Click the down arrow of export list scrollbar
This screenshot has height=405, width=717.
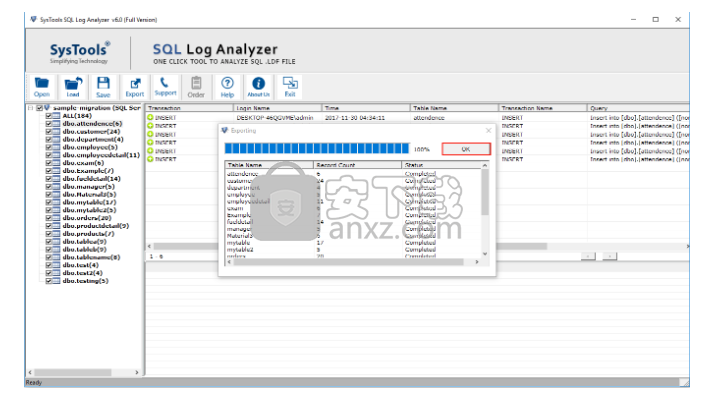[485, 254]
